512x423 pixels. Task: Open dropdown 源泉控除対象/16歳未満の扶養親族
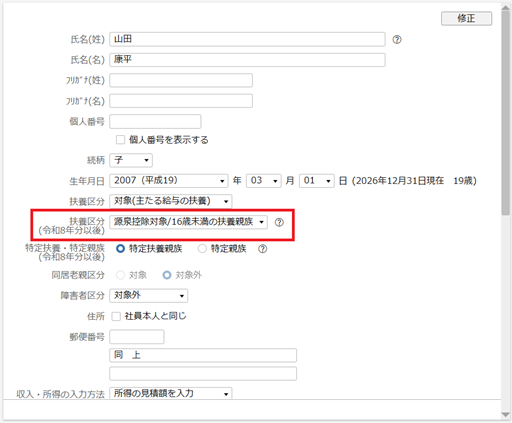tap(188, 222)
